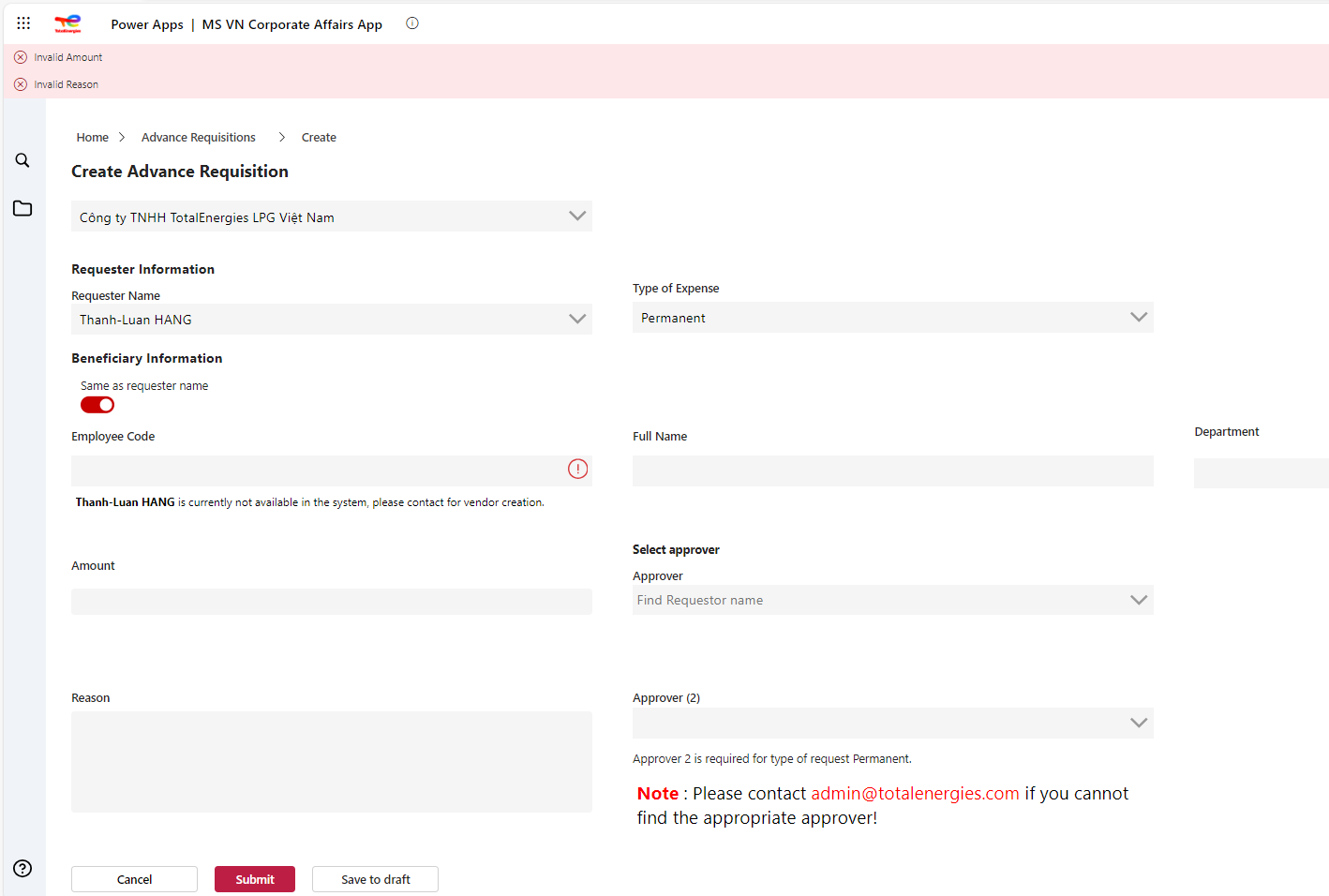Image resolution: width=1329 pixels, height=896 pixels.
Task: Submit the advance requisition
Action: point(255,879)
